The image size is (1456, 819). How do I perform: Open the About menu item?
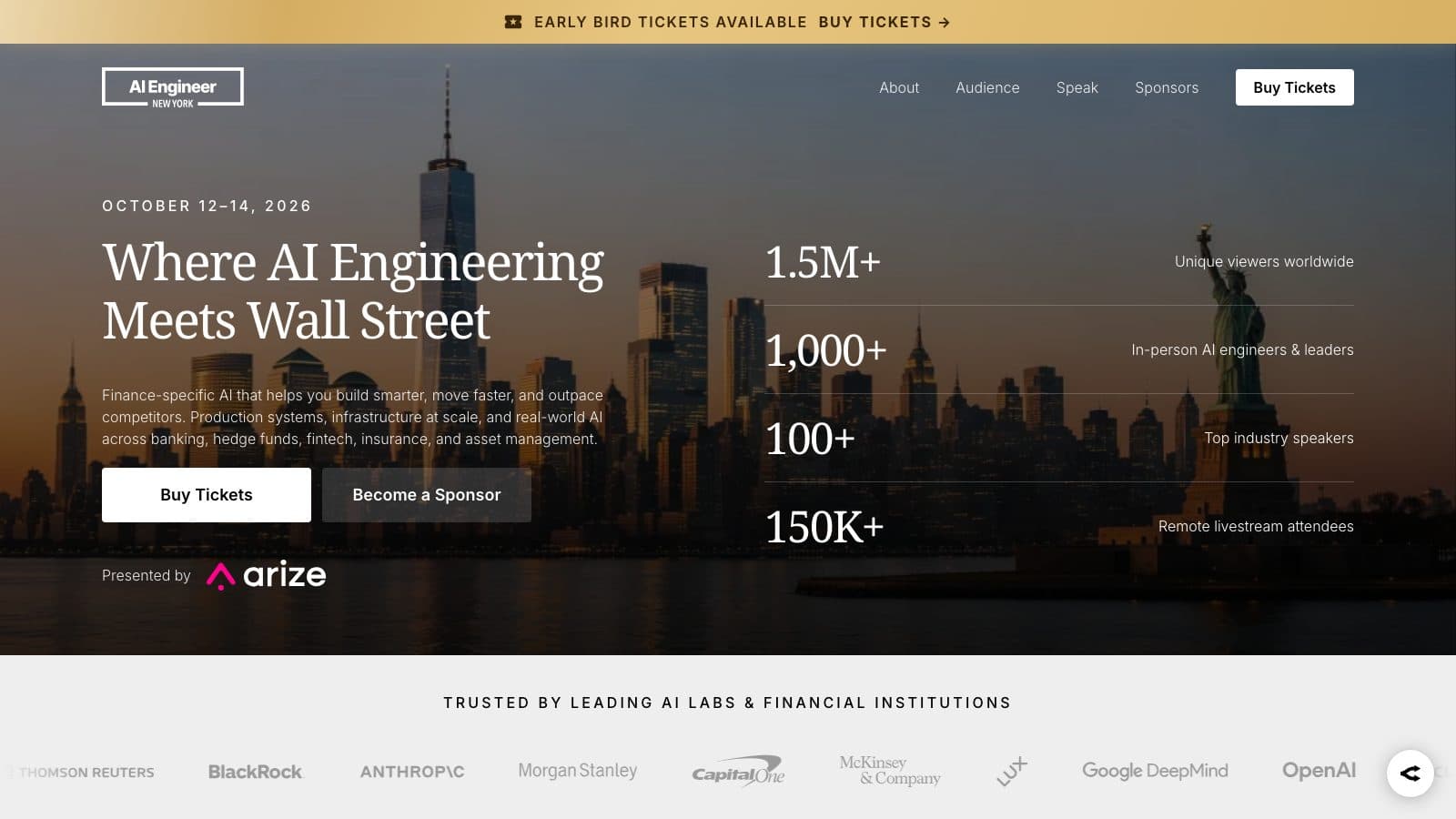click(899, 87)
